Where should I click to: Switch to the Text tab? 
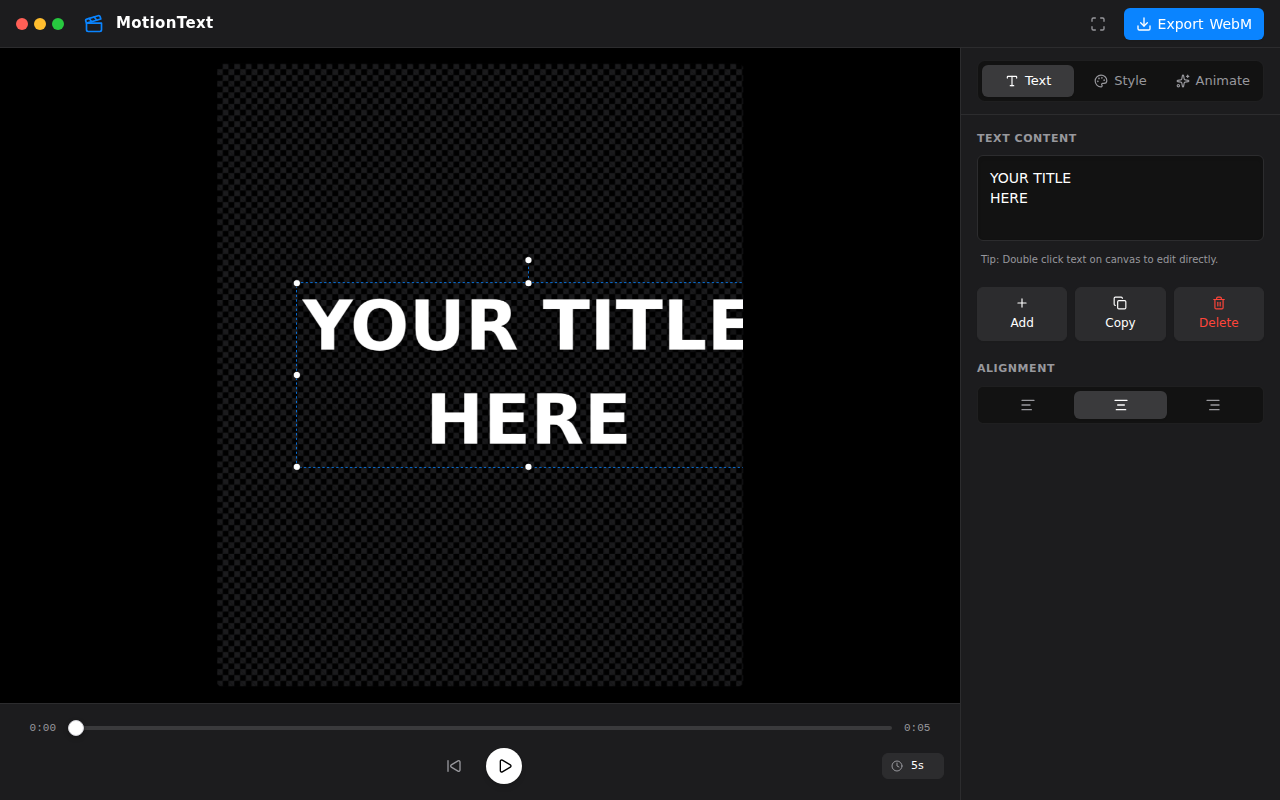pyautogui.click(x=1028, y=81)
